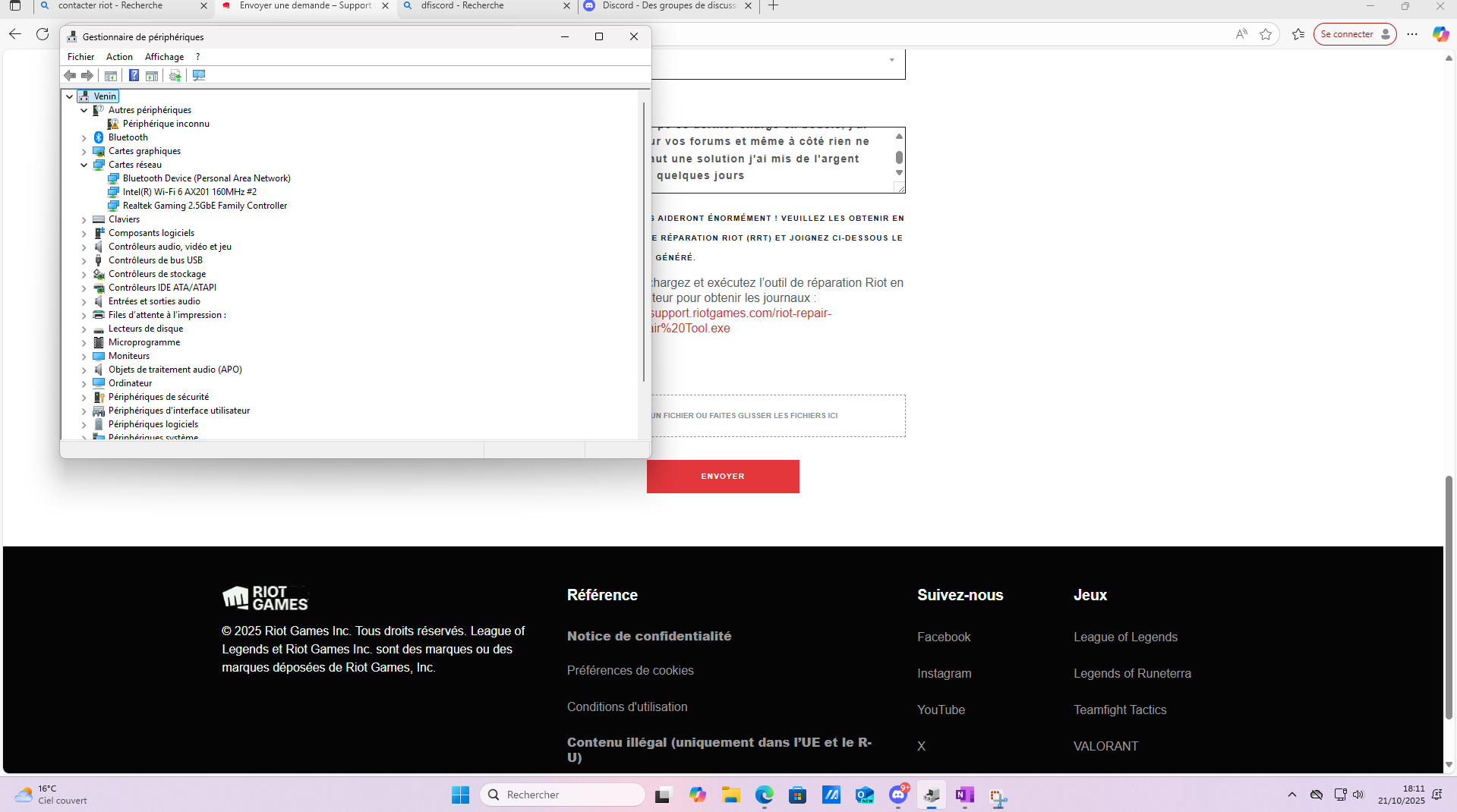Click Se connecter in the browser
1457x812 pixels.
click(1355, 34)
